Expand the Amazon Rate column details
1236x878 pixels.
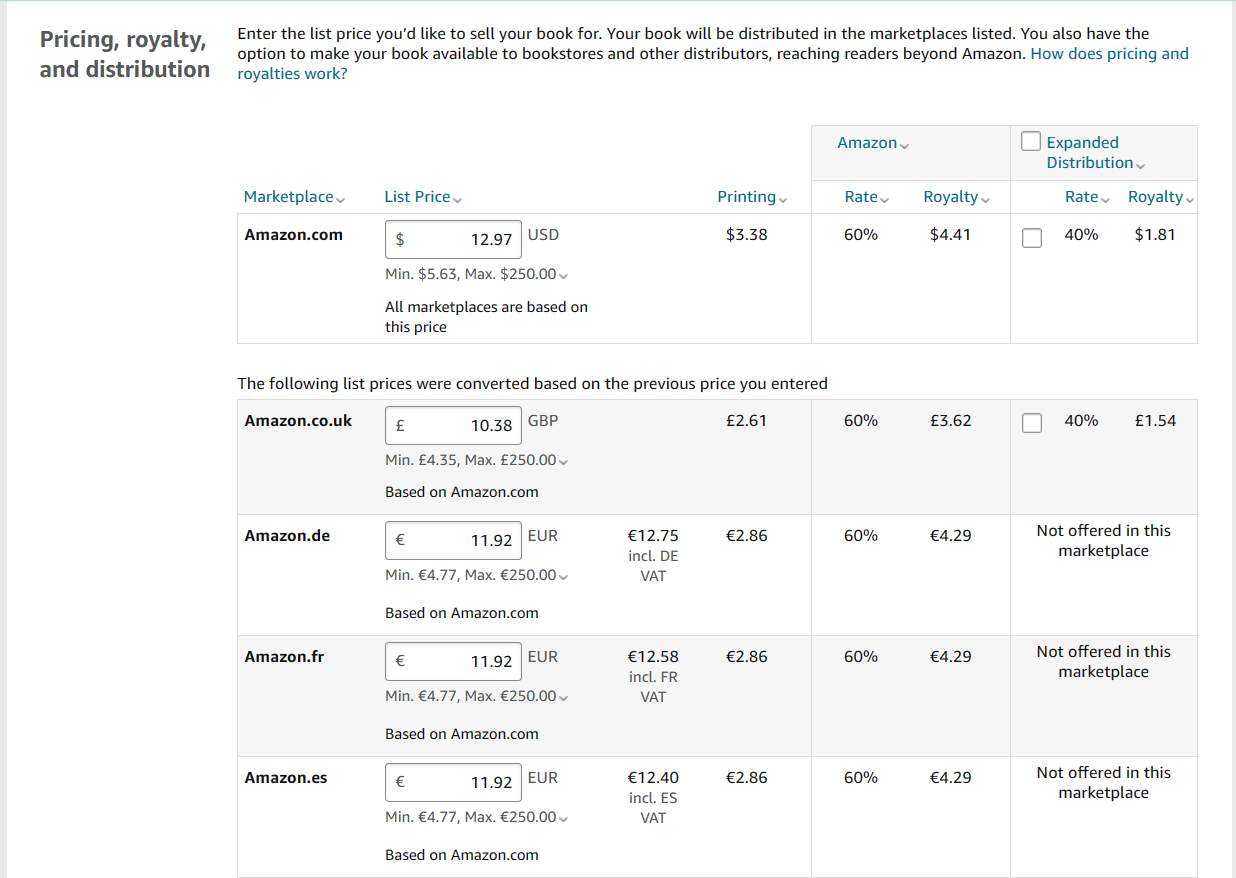pos(867,197)
